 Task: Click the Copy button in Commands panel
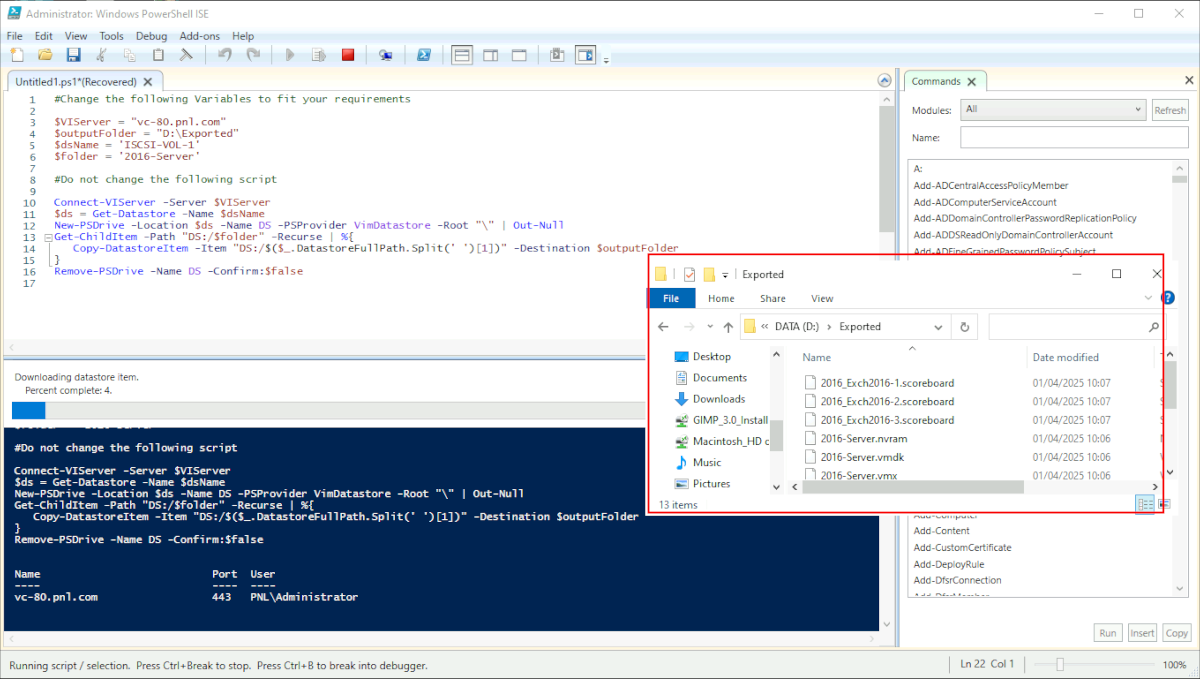pos(1177,633)
